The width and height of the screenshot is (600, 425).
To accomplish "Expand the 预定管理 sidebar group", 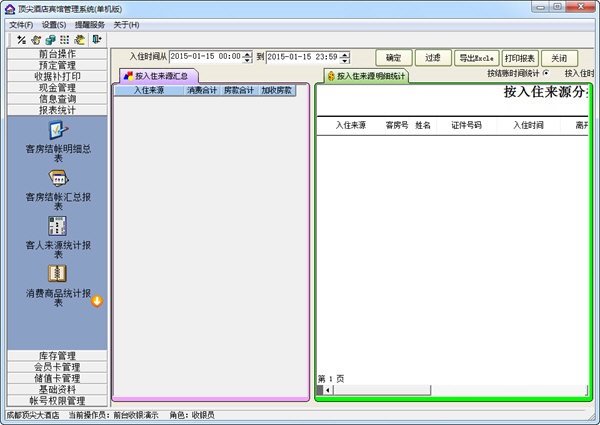I will pyautogui.click(x=57, y=65).
